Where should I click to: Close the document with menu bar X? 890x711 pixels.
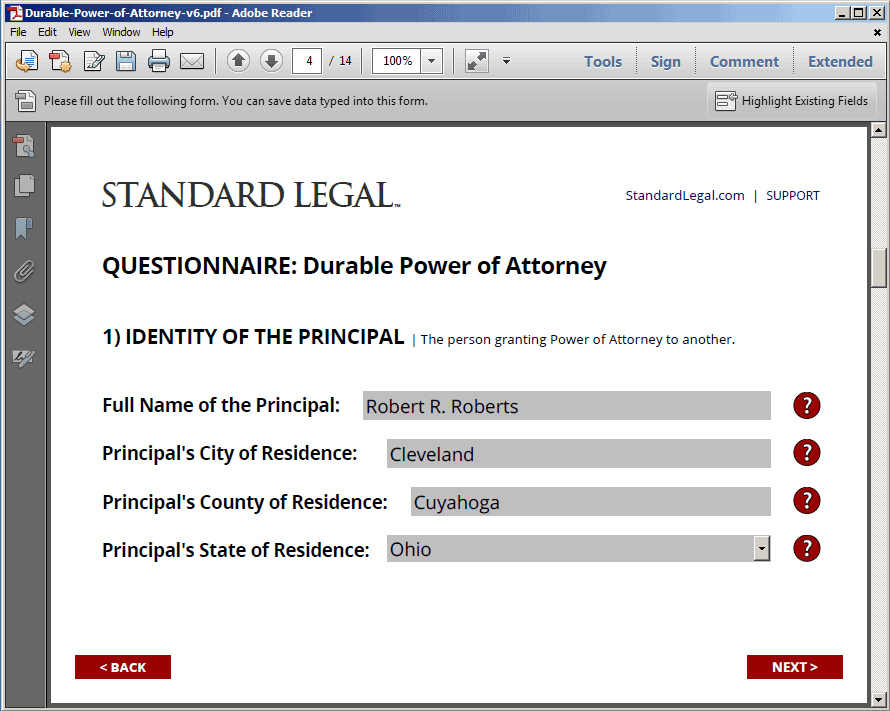pos(876,32)
